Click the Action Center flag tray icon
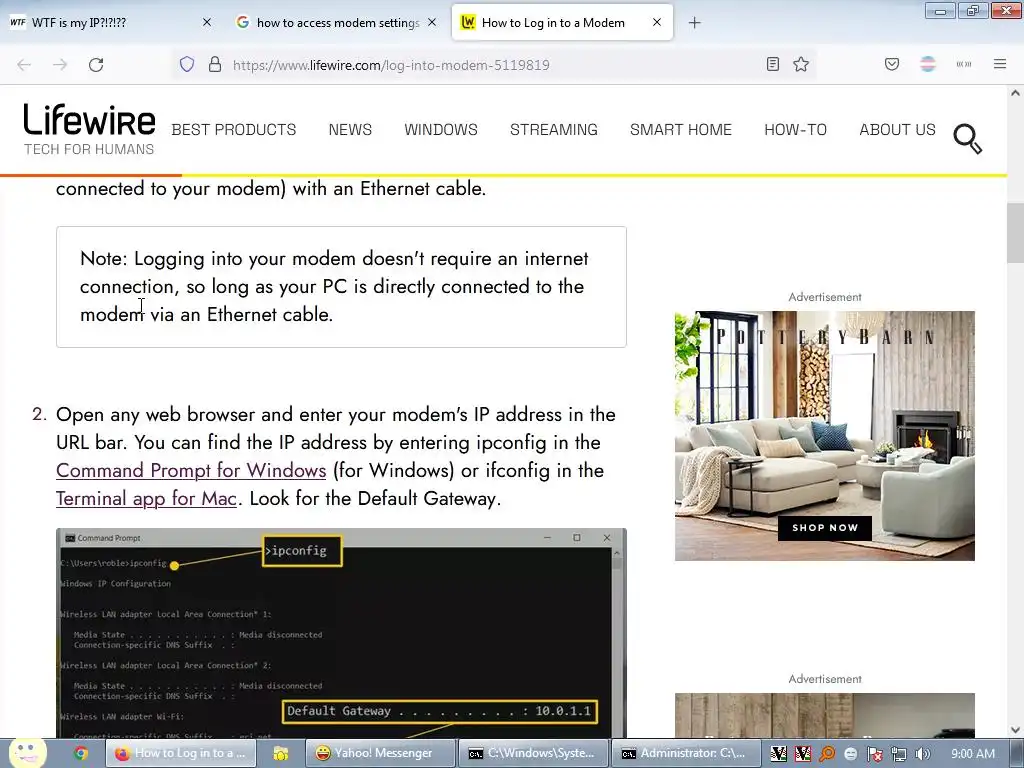Screen dimensions: 1024x768 click(x=874, y=754)
